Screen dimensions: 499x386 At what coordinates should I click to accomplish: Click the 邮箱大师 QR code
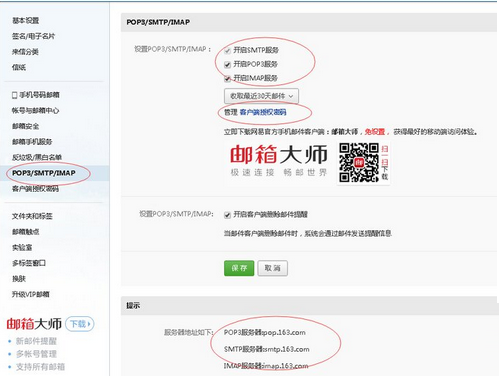[359, 163]
